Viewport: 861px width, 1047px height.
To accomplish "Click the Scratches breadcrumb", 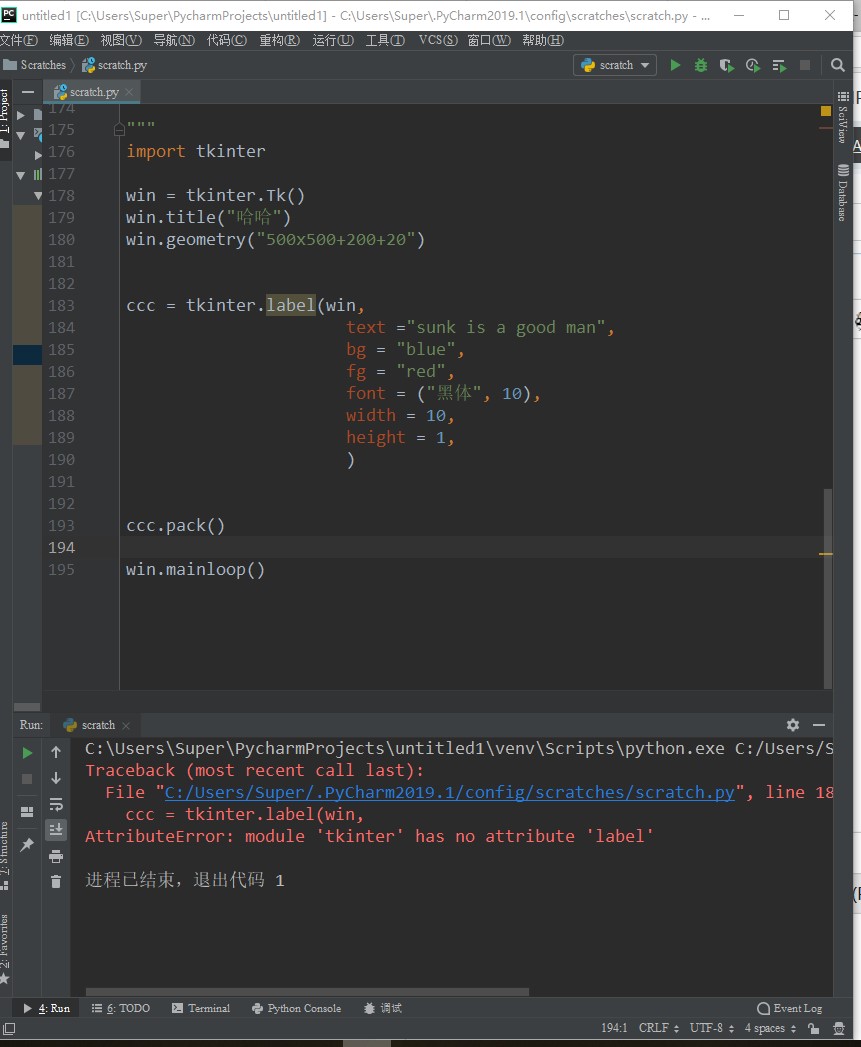I will (35, 65).
